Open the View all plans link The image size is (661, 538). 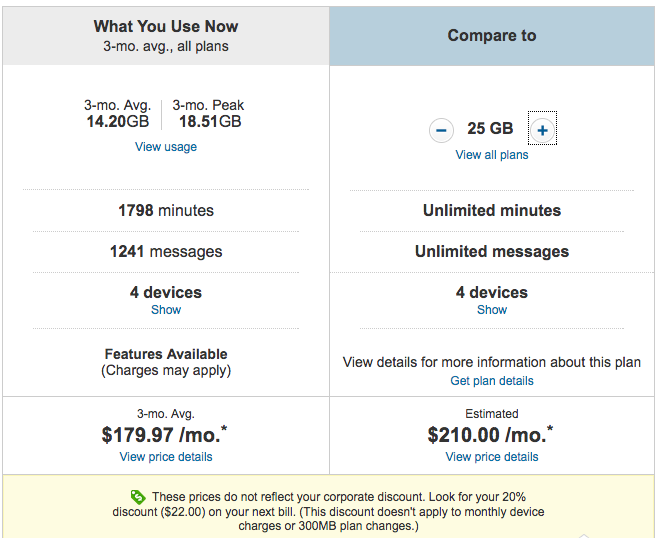click(x=492, y=155)
